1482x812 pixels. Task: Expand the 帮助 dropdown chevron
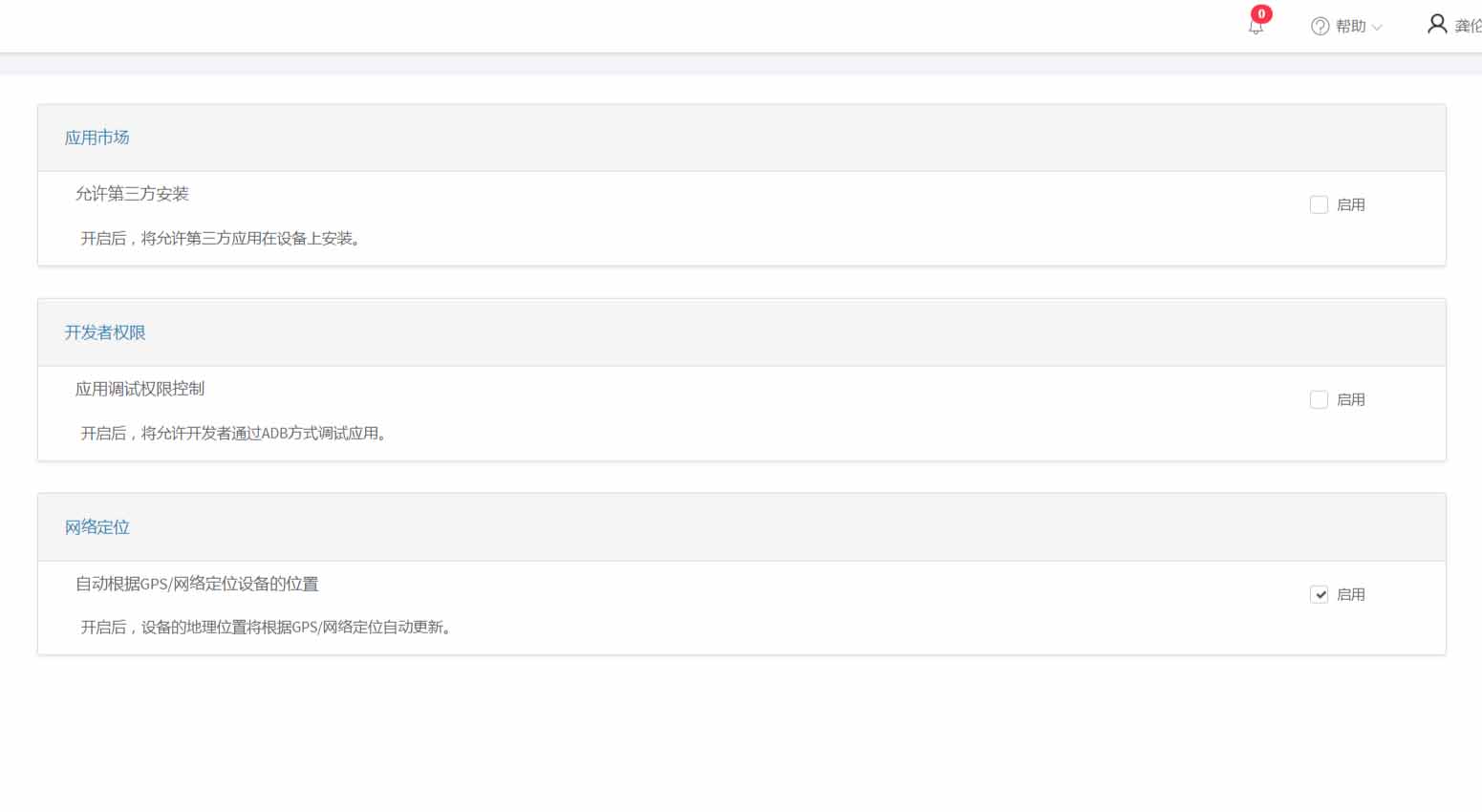click(1377, 28)
